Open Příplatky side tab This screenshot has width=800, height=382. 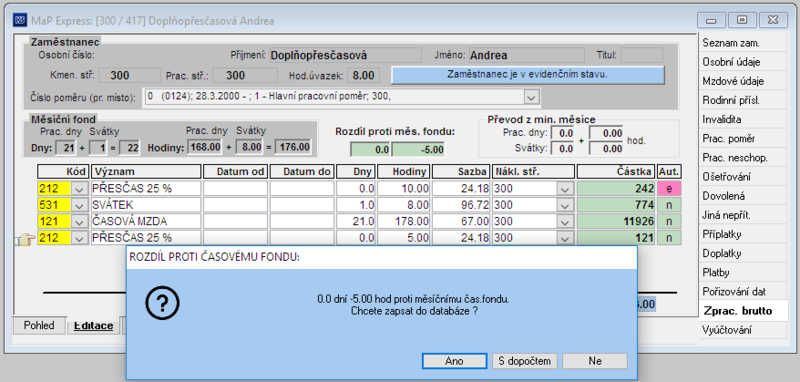742,234
